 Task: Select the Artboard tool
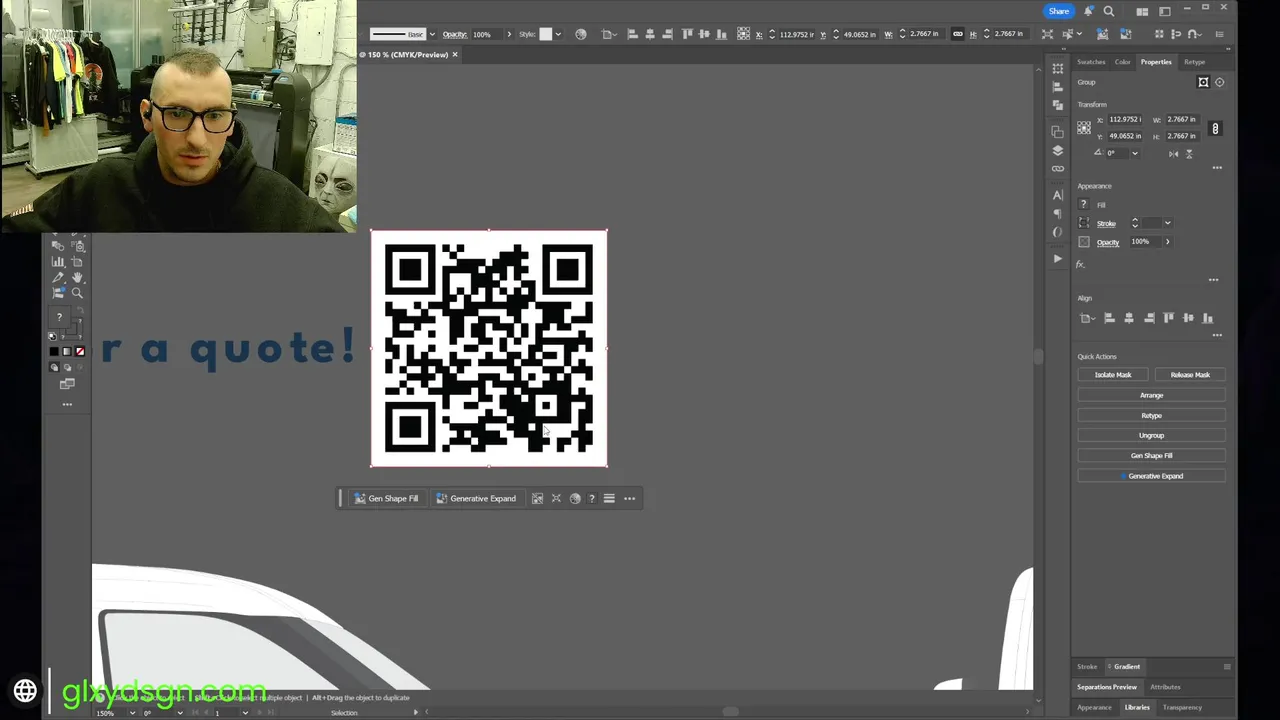click(x=77, y=261)
